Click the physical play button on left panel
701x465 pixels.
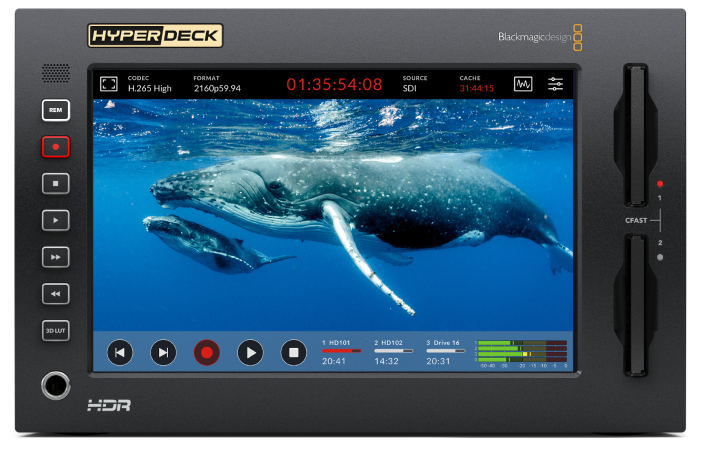55,220
